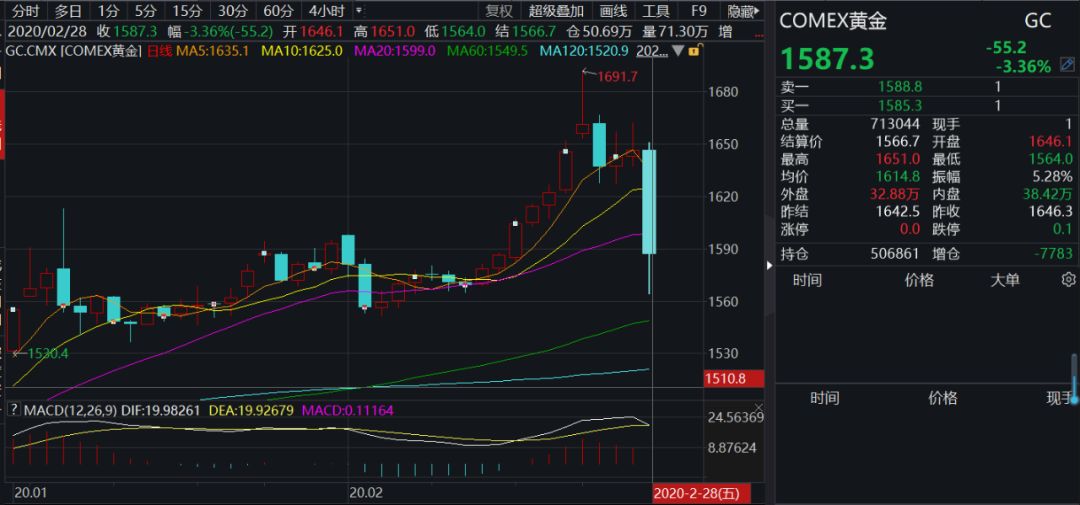Open the gear settings in the trade list header
This screenshot has width=1080, height=505.
click(1068, 279)
